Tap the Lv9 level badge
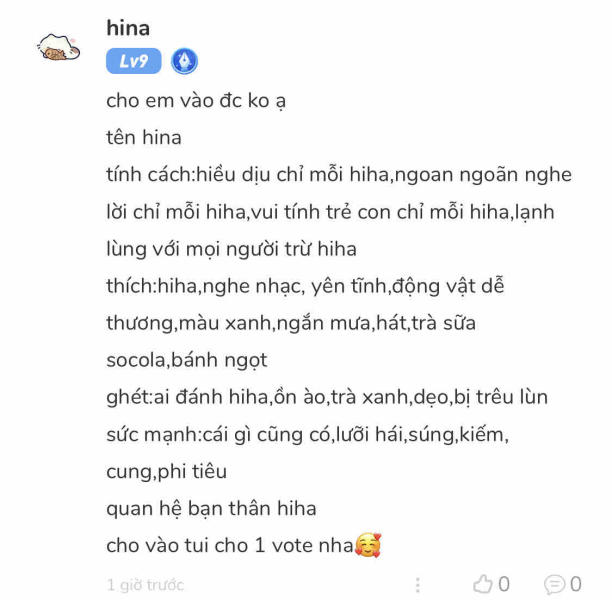This screenshot has width=612, height=600. pyautogui.click(x=133, y=61)
